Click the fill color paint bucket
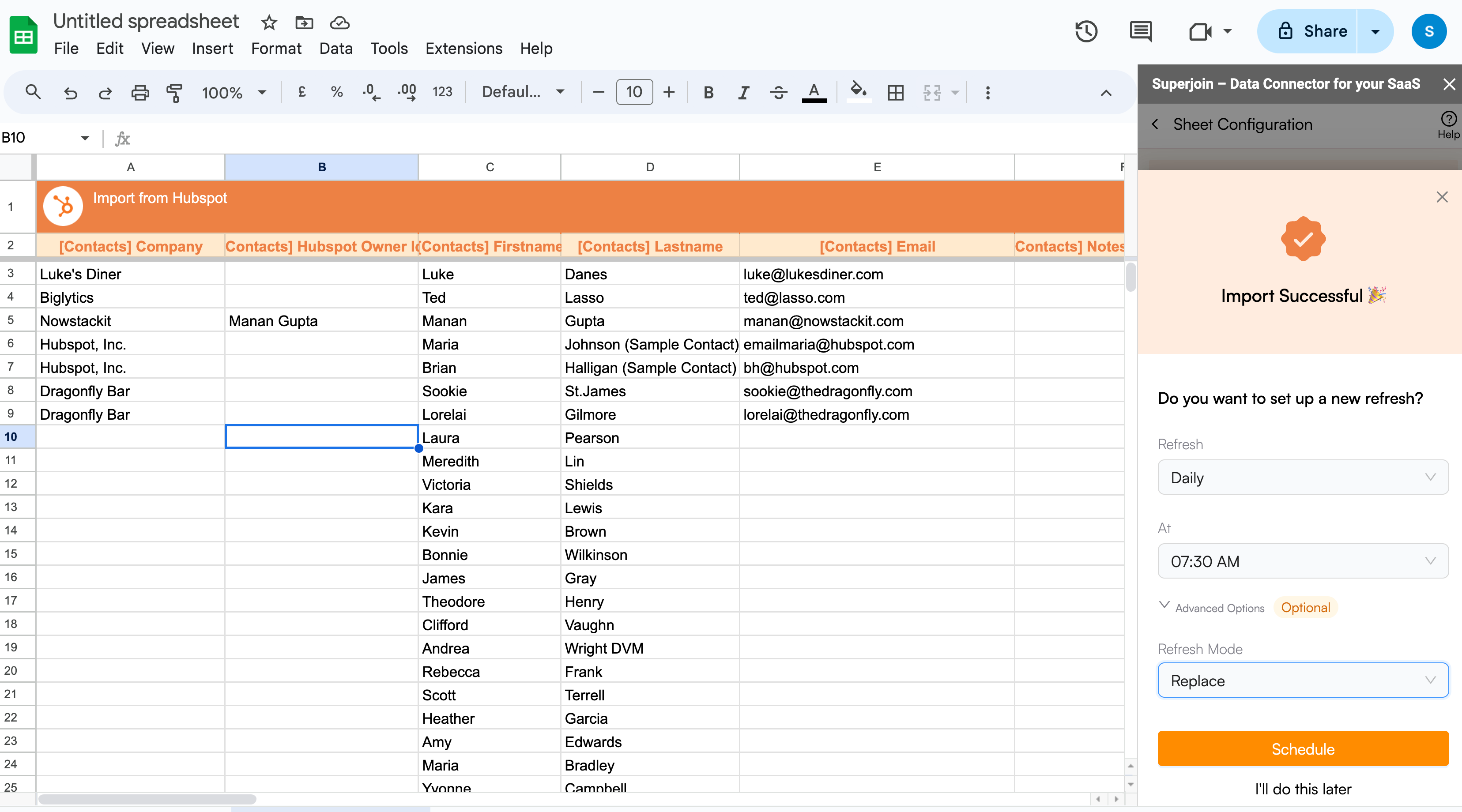The height and width of the screenshot is (812, 1462). pos(858,91)
